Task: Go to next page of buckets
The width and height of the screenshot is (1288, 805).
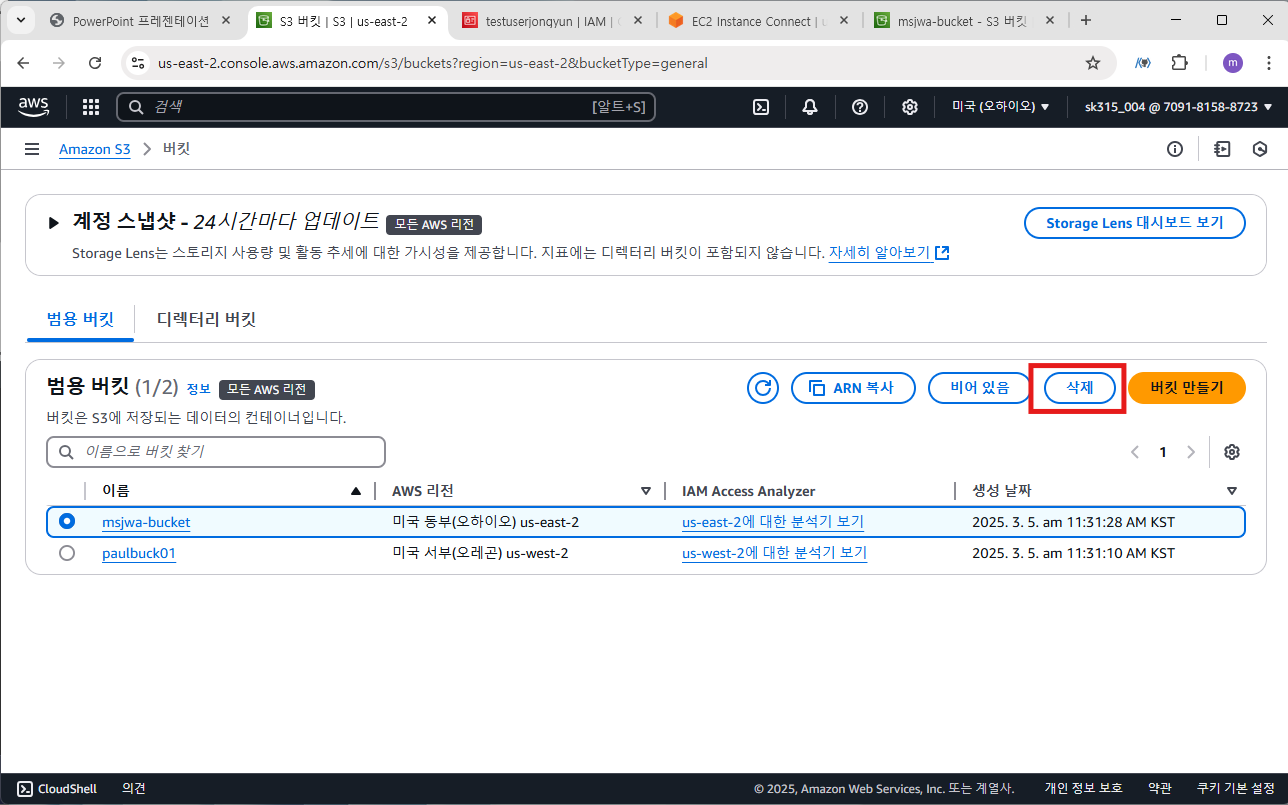Action: 1190,452
